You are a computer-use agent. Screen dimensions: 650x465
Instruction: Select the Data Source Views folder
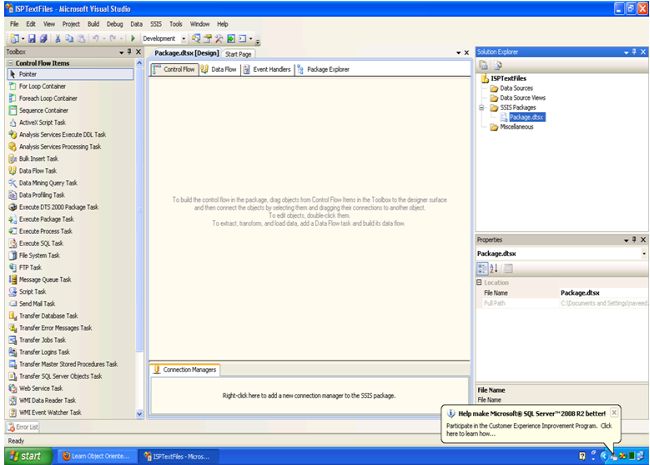tap(522, 98)
